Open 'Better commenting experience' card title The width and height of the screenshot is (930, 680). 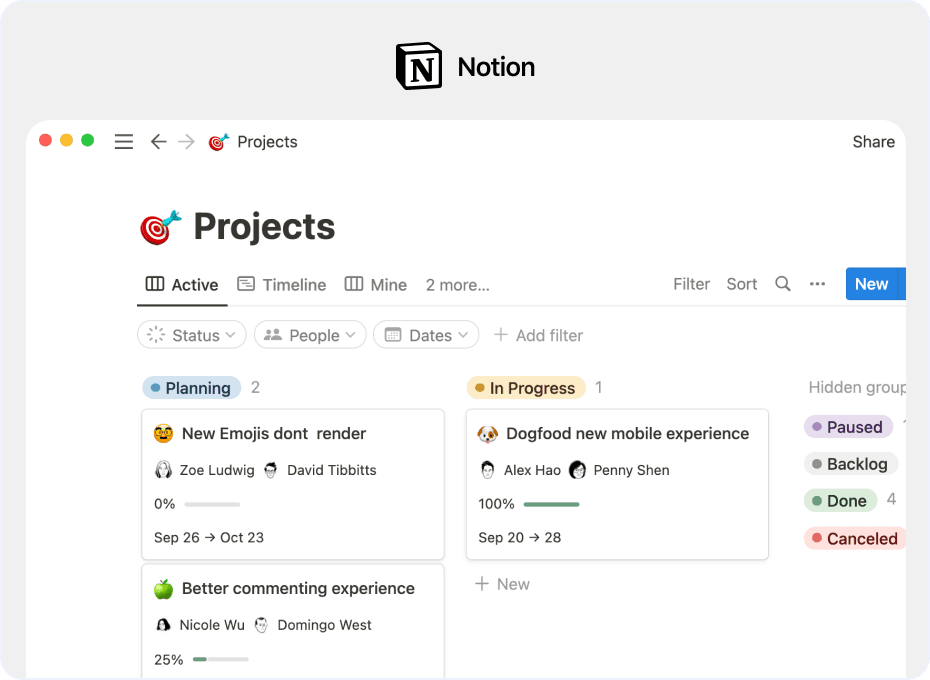coord(298,589)
